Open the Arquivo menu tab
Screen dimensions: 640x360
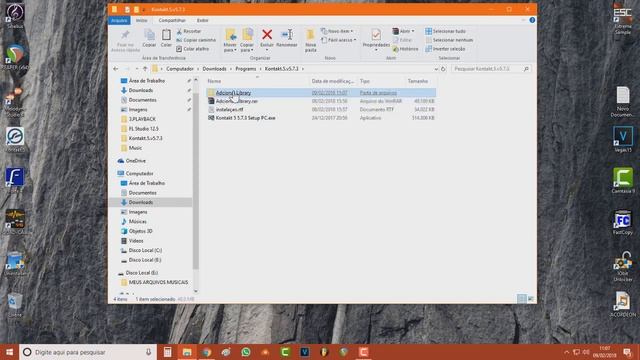point(119,20)
